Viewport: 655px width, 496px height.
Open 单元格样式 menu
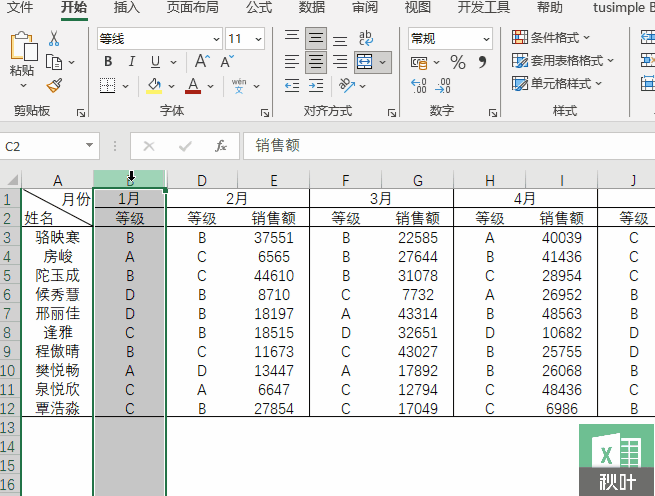[x=557, y=84]
